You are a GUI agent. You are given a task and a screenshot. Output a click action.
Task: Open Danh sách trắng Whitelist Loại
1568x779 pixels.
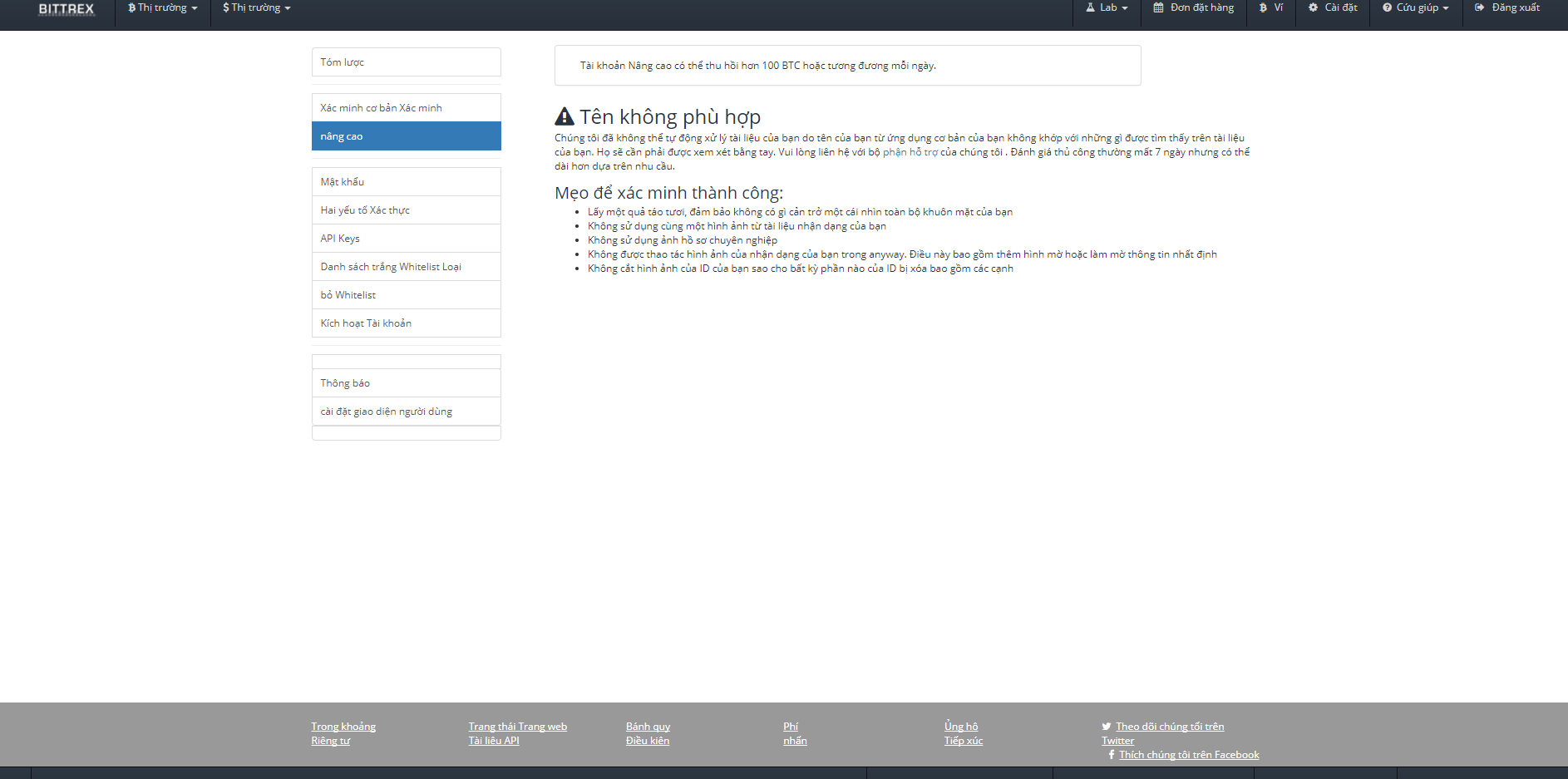(407, 267)
